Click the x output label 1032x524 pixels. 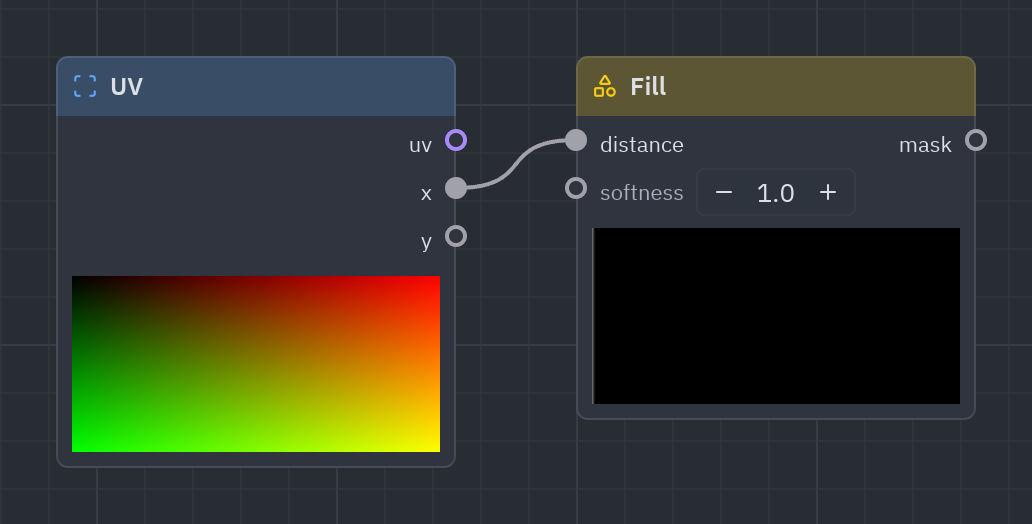pyautogui.click(x=426, y=194)
